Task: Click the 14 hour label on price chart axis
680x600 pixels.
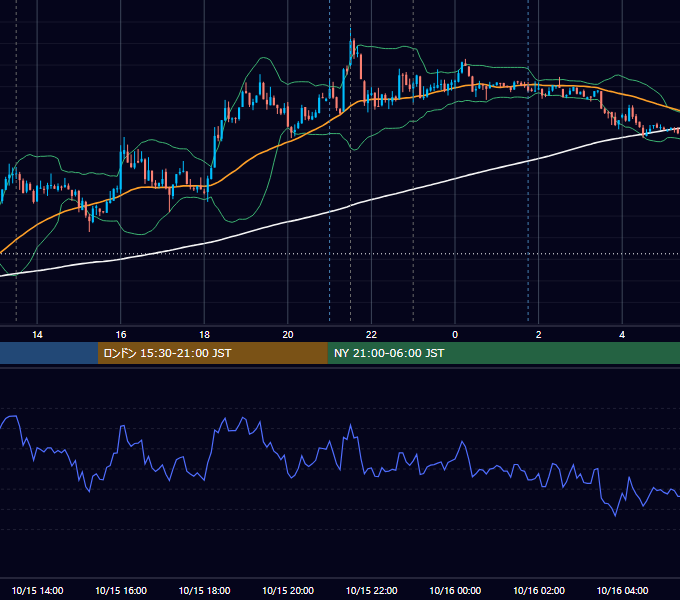Action: coord(37,335)
